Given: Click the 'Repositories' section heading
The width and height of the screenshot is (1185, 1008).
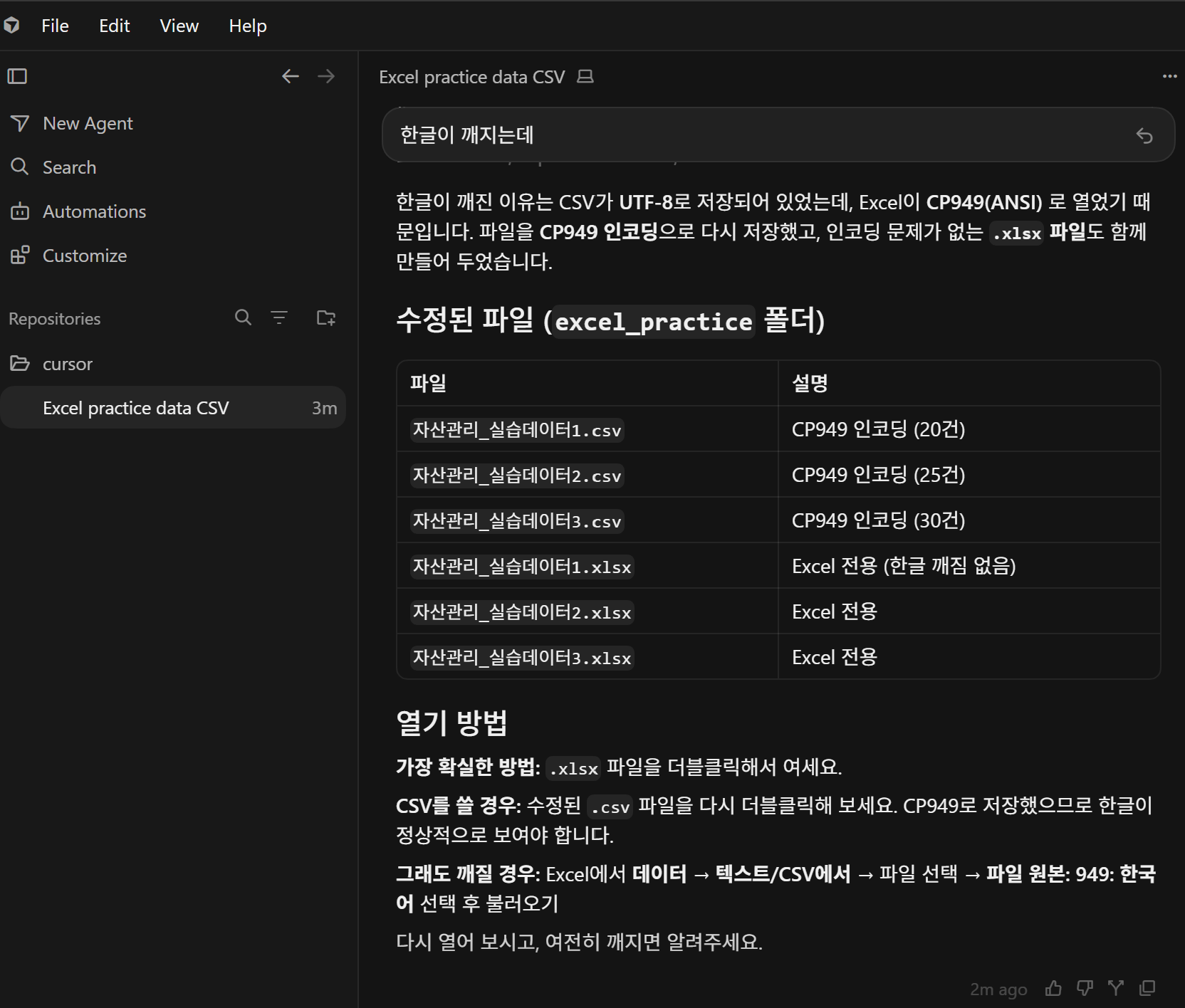Looking at the screenshot, I should [x=55, y=319].
